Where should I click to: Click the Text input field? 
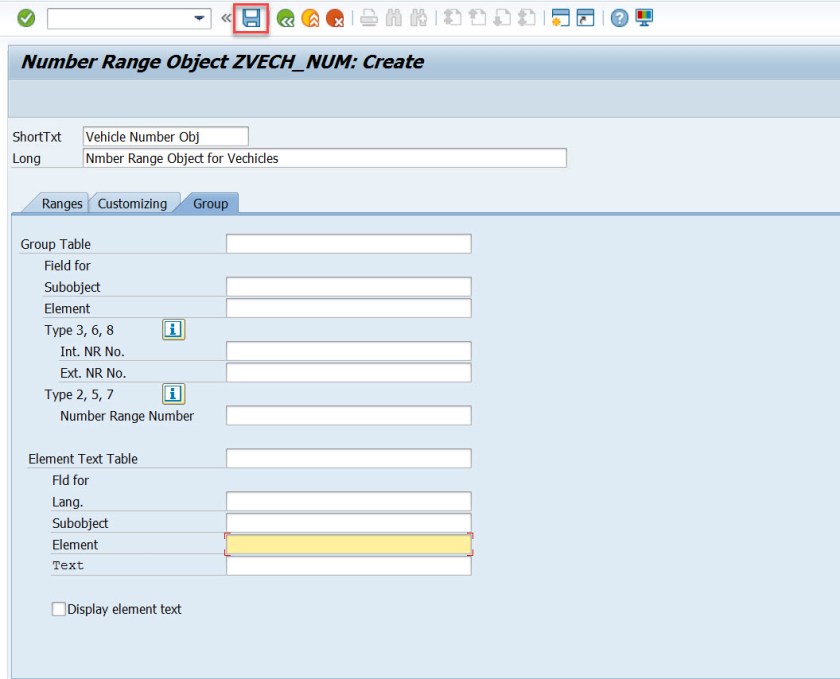[x=349, y=566]
